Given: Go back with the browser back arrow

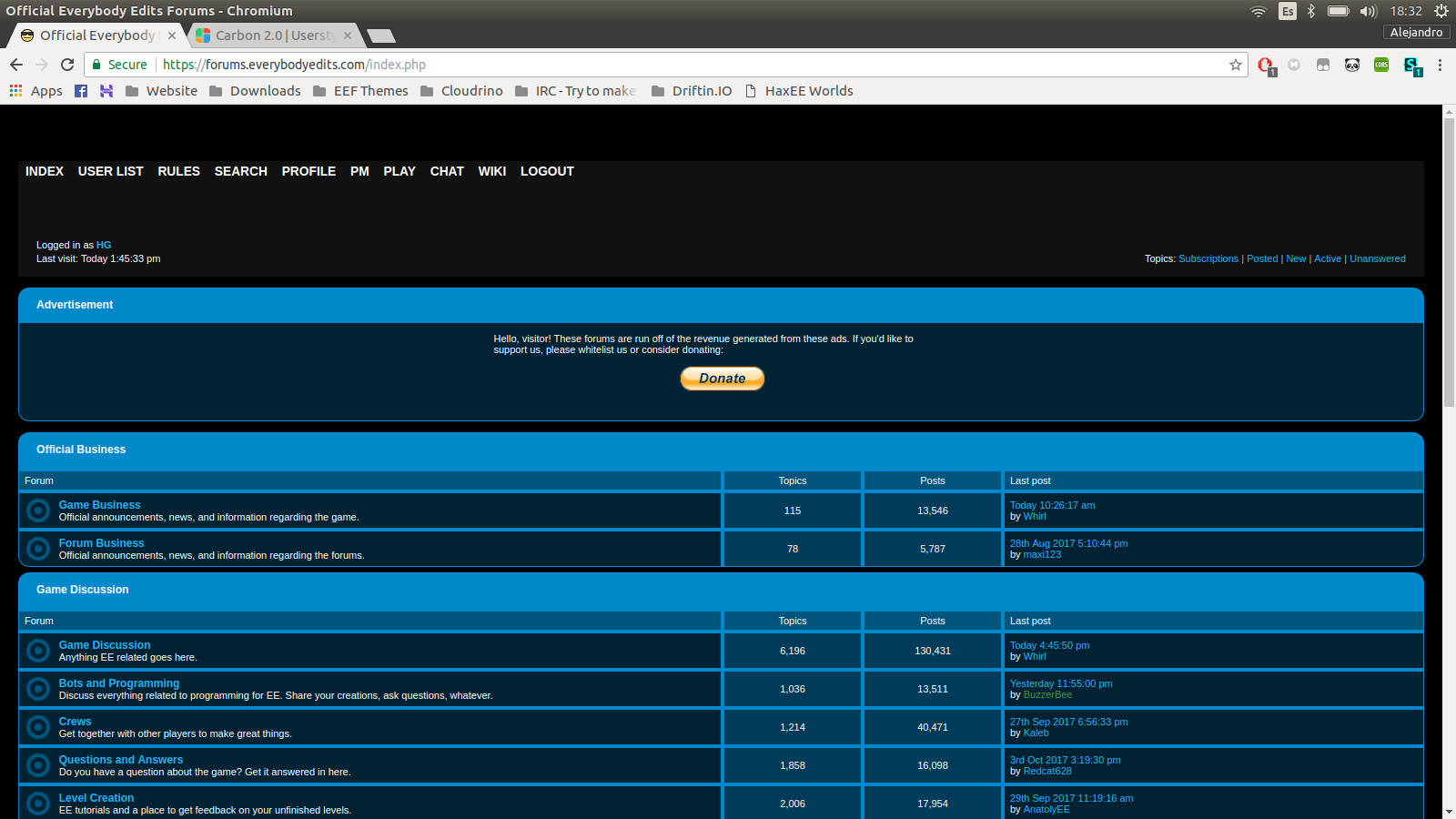Looking at the screenshot, I should pos(16,65).
